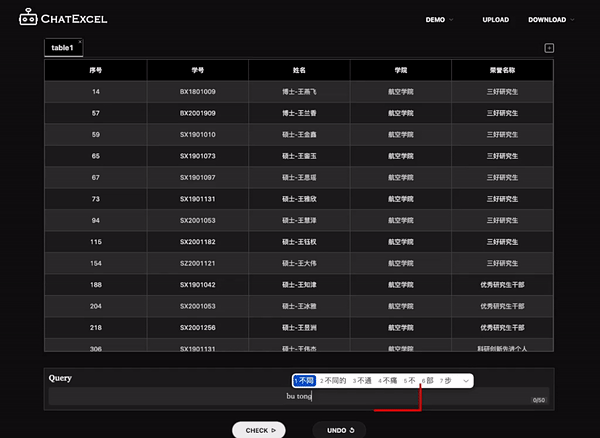The height and width of the screenshot is (438, 600).
Task: Click sequence number 188 cell
Action: coord(96,285)
